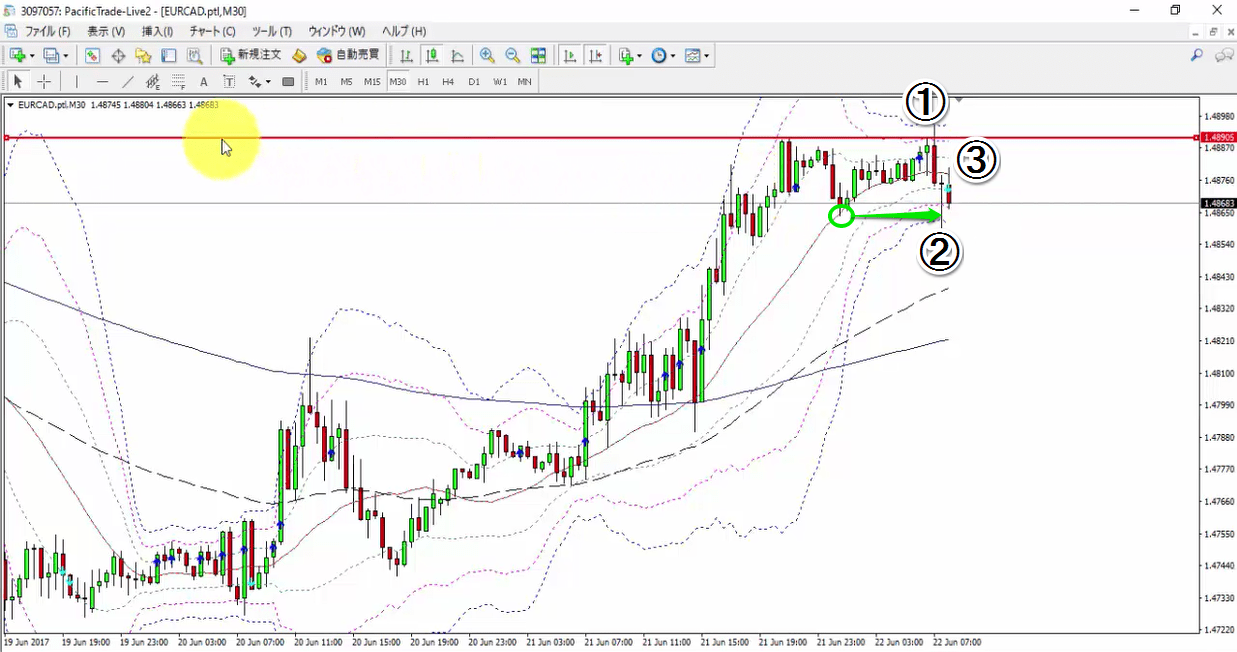The image size is (1237, 652).
Task: Click the Zoom In magnifier
Action: pyautogui.click(x=487, y=56)
